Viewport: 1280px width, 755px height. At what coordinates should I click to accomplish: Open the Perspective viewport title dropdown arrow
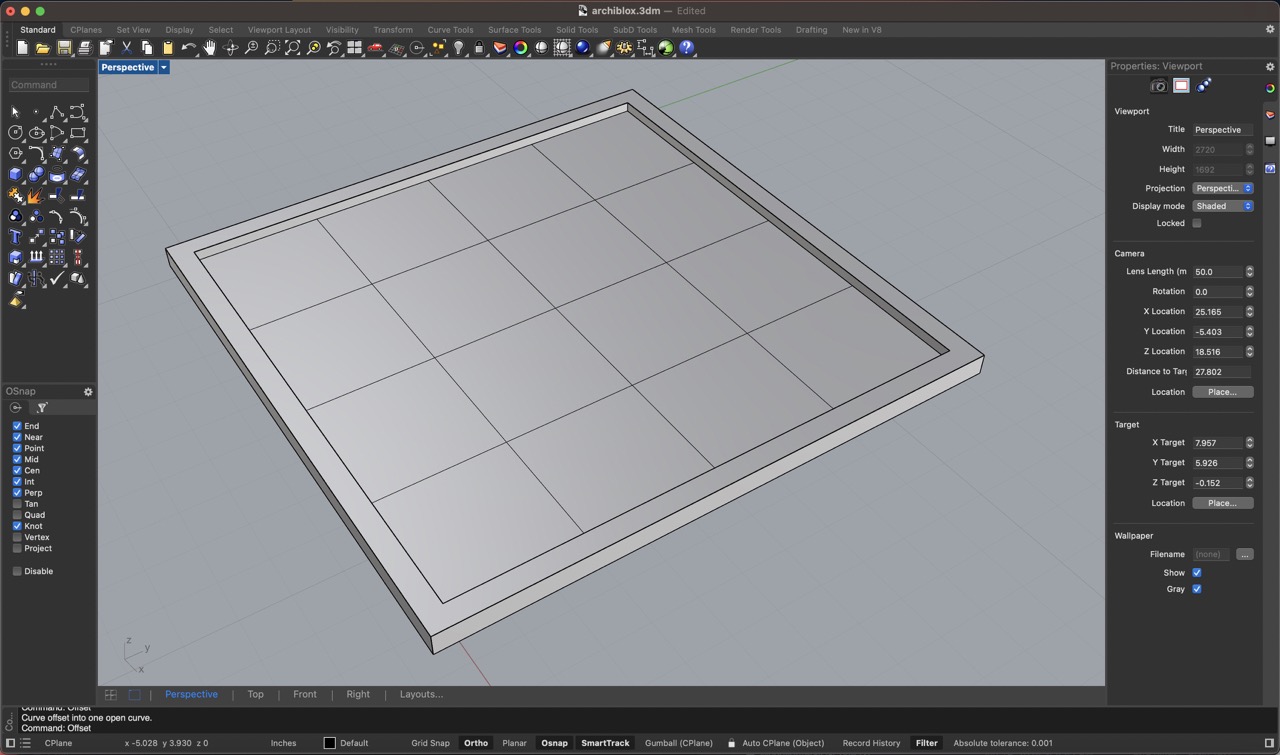(x=164, y=67)
